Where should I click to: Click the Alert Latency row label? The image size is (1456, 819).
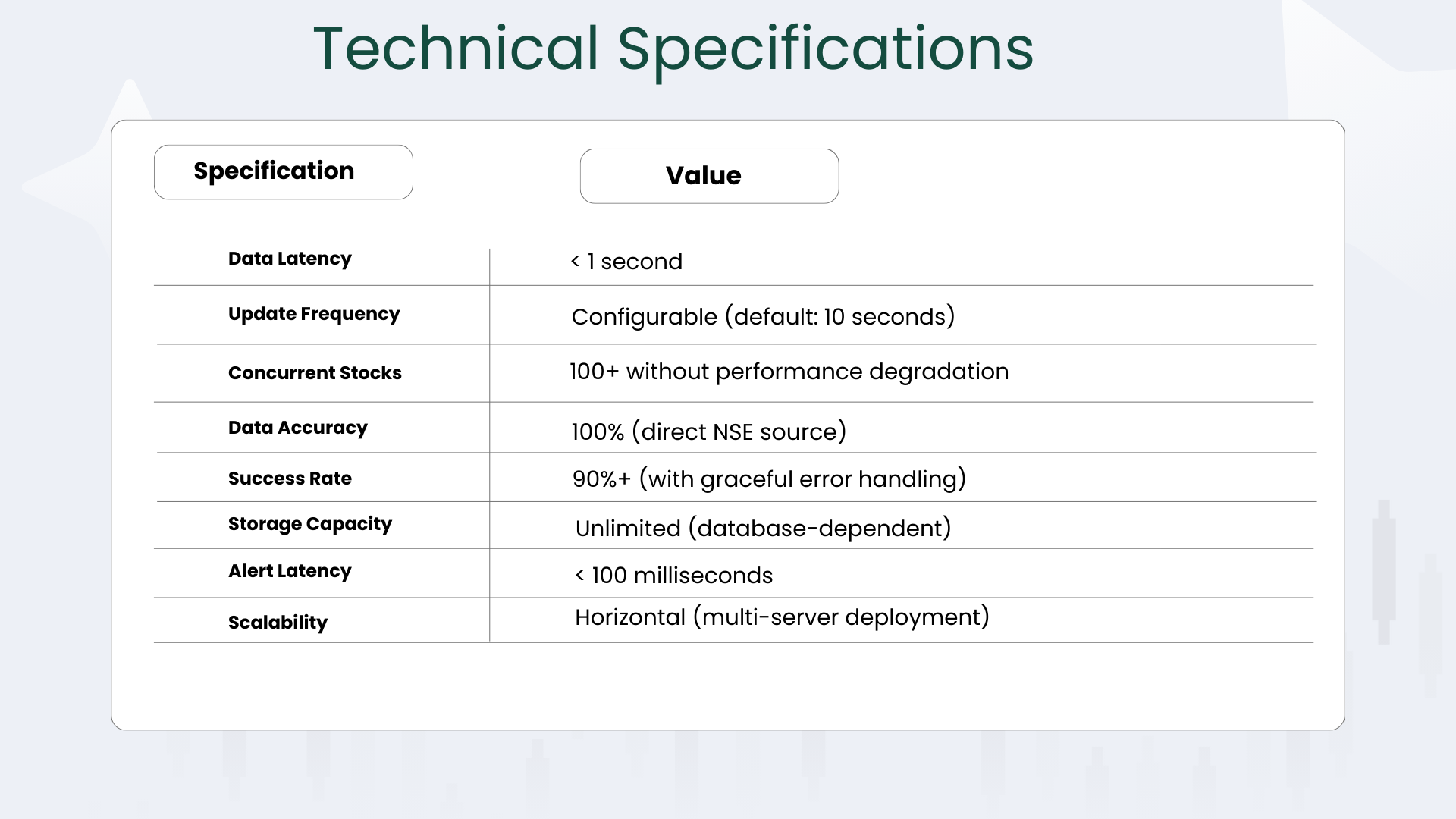(290, 571)
